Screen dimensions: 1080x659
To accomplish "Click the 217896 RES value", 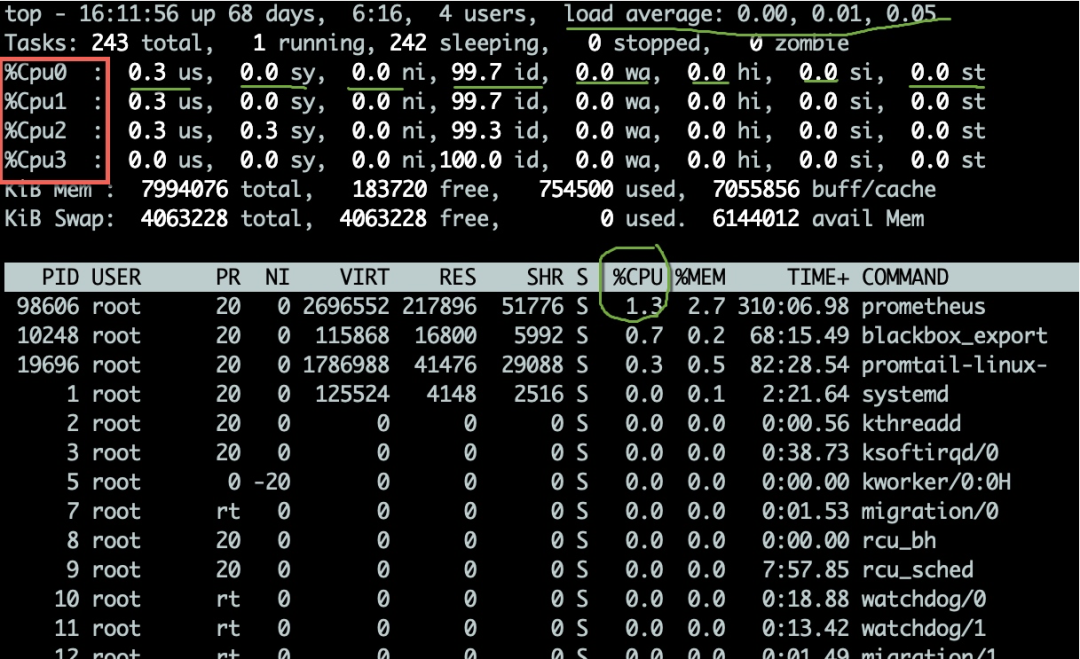I will coord(439,306).
